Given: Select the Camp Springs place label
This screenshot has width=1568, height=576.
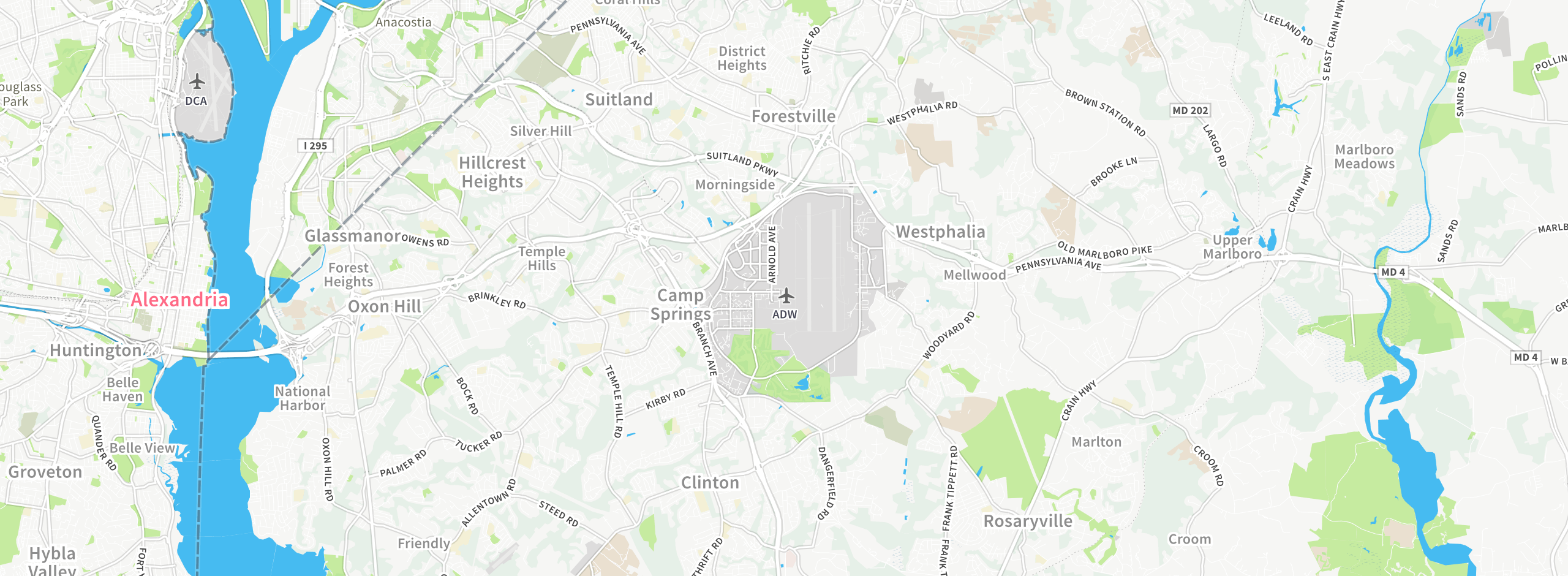Looking at the screenshot, I should click(680, 305).
